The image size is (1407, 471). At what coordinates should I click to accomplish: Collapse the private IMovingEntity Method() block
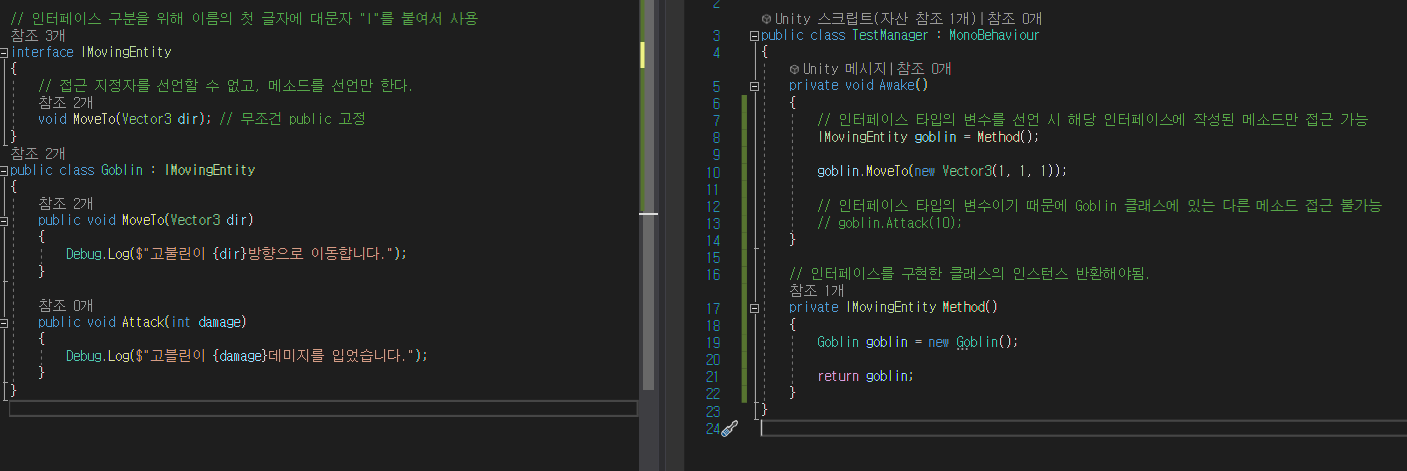[752, 308]
